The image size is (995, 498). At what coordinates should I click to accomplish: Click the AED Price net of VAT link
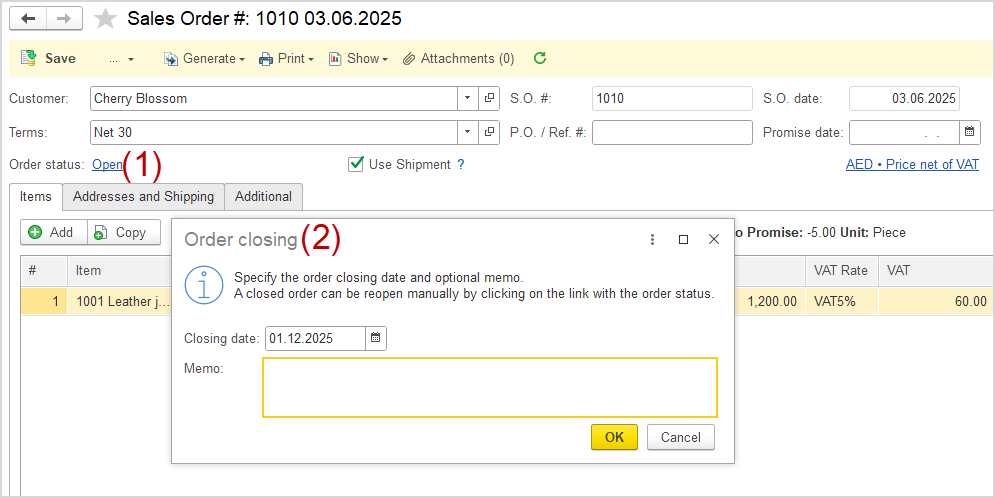click(912, 165)
